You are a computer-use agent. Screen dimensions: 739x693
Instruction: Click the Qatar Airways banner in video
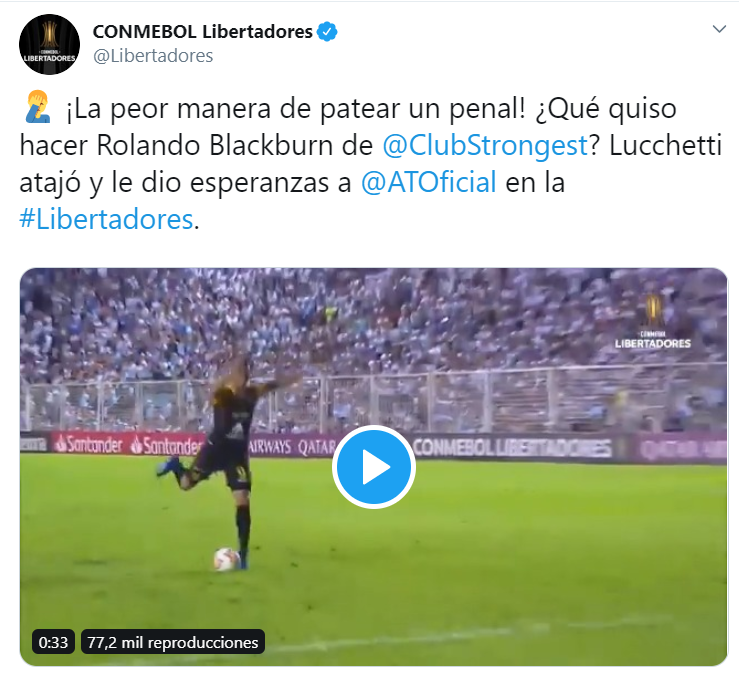pos(292,446)
